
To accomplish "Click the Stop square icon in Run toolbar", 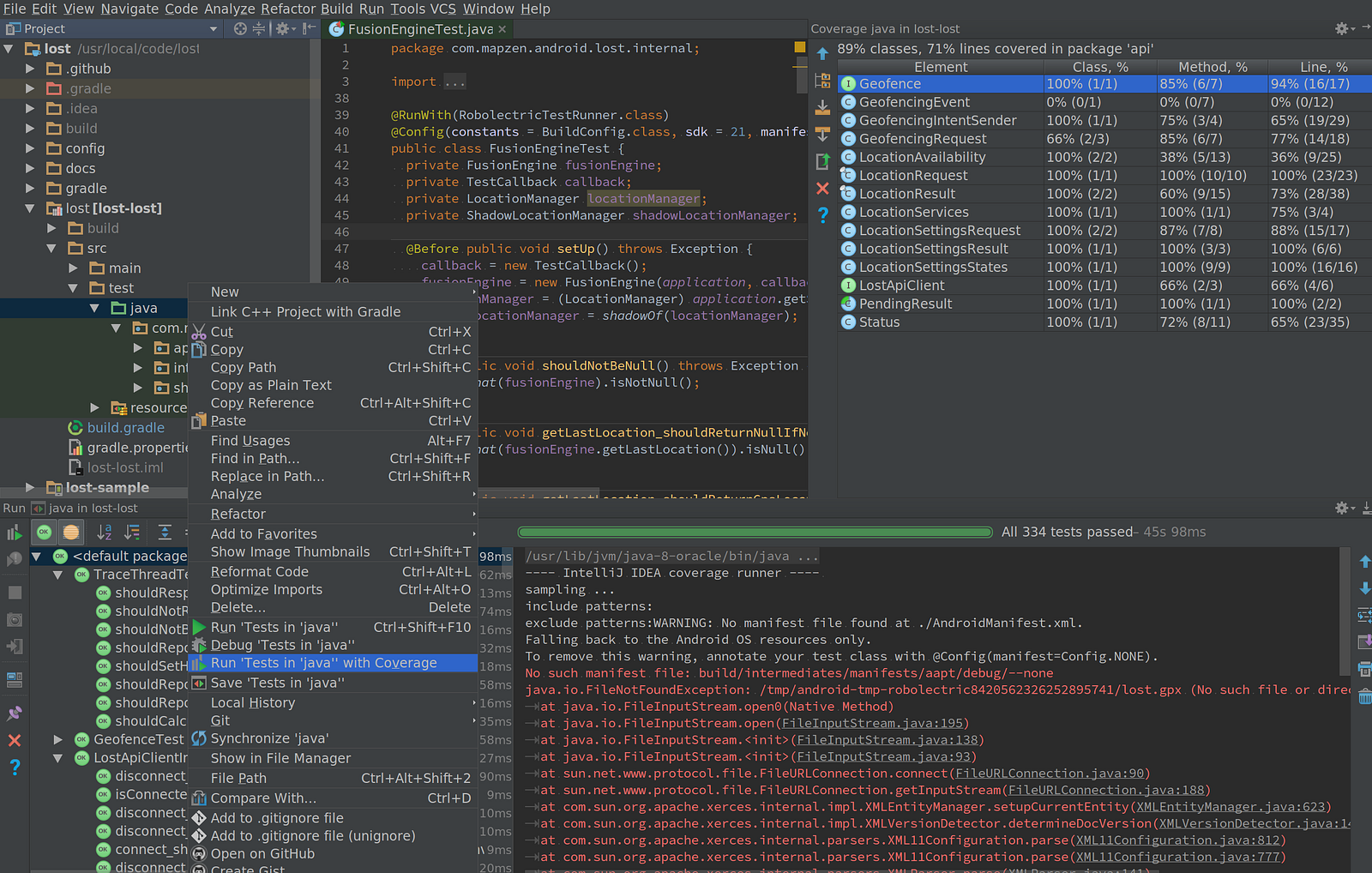I will (x=15, y=593).
